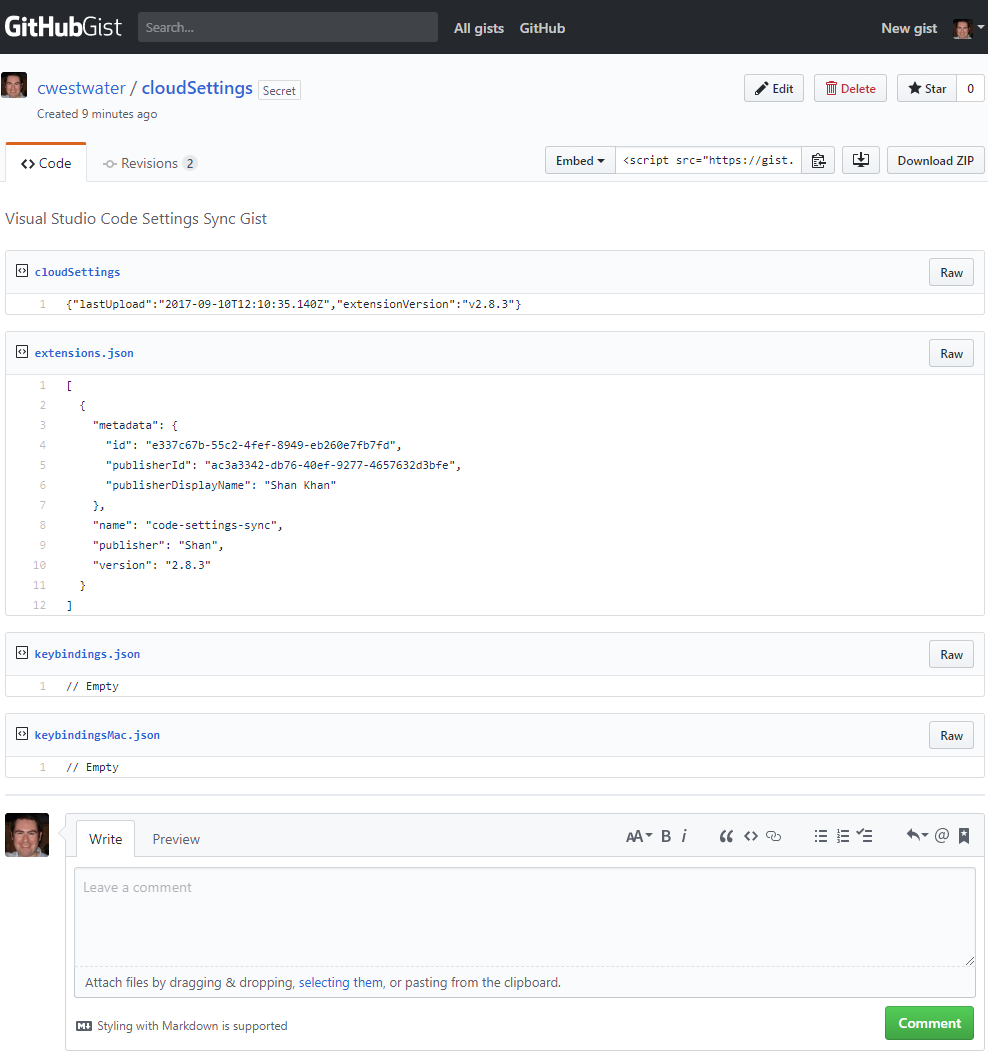The height and width of the screenshot is (1053, 988).
Task: Click the star count 0
Action: click(x=971, y=88)
